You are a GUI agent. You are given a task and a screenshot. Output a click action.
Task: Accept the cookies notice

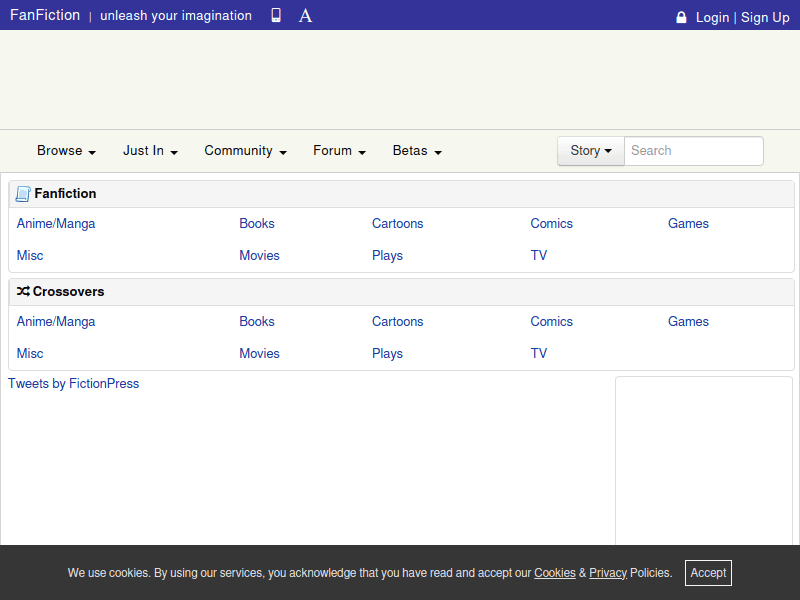708,573
